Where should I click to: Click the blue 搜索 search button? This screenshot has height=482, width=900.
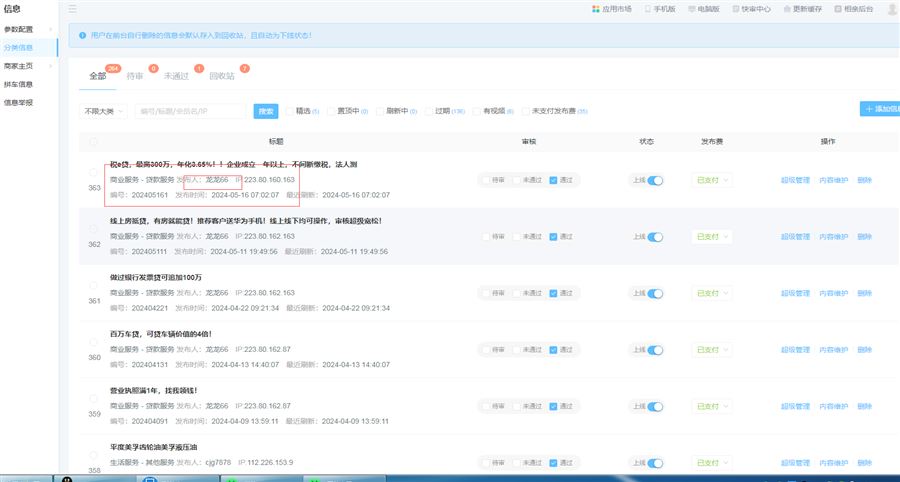click(x=265, y=111)
